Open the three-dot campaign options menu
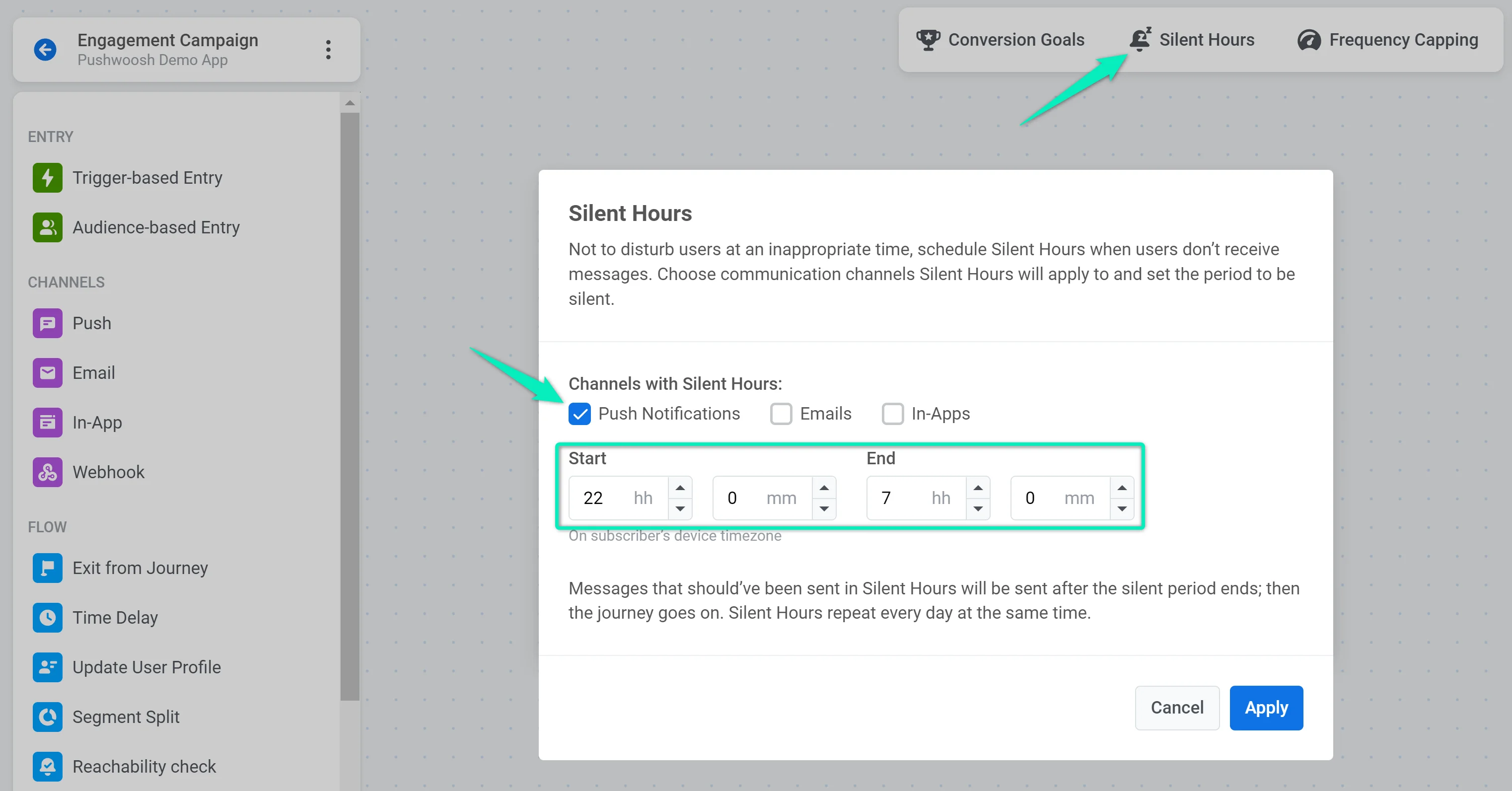Screen dimensions: 1512x791 point(328,49)
